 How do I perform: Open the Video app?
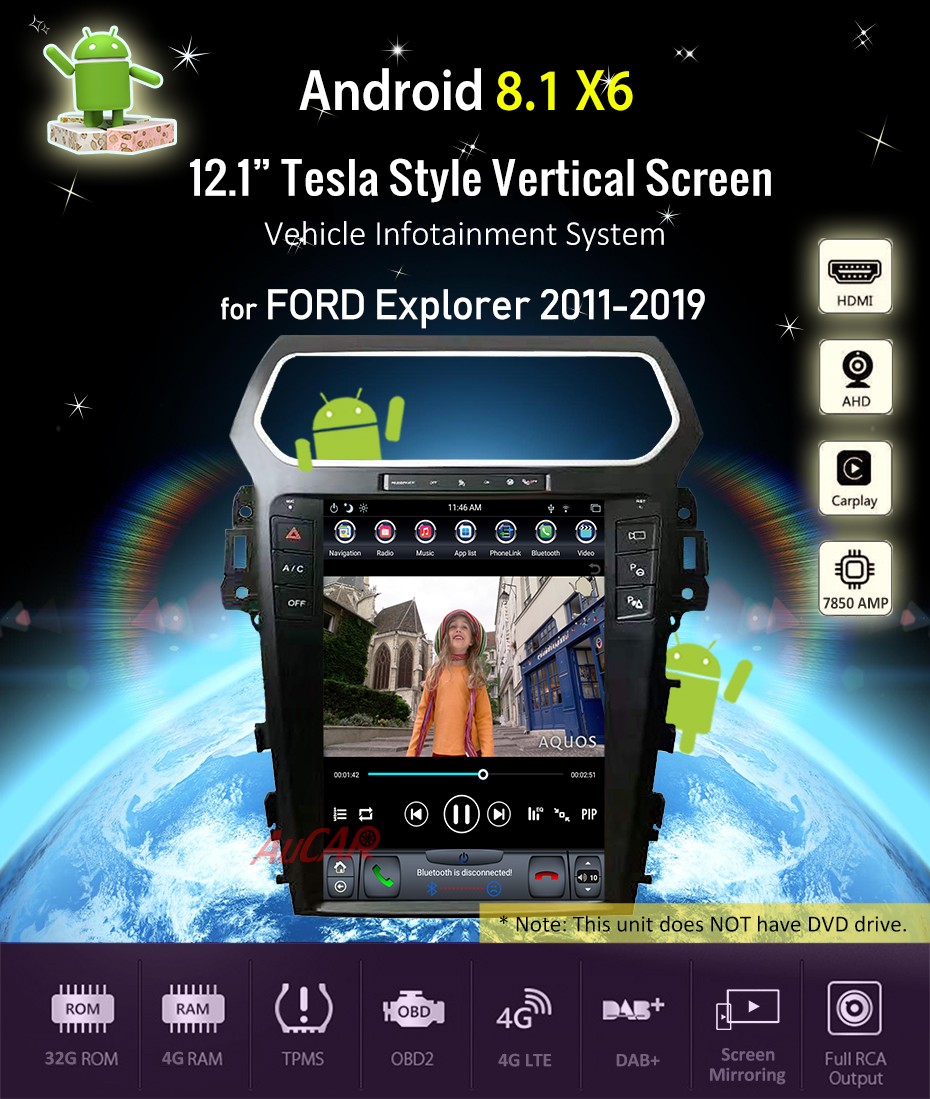click(585, 538)
